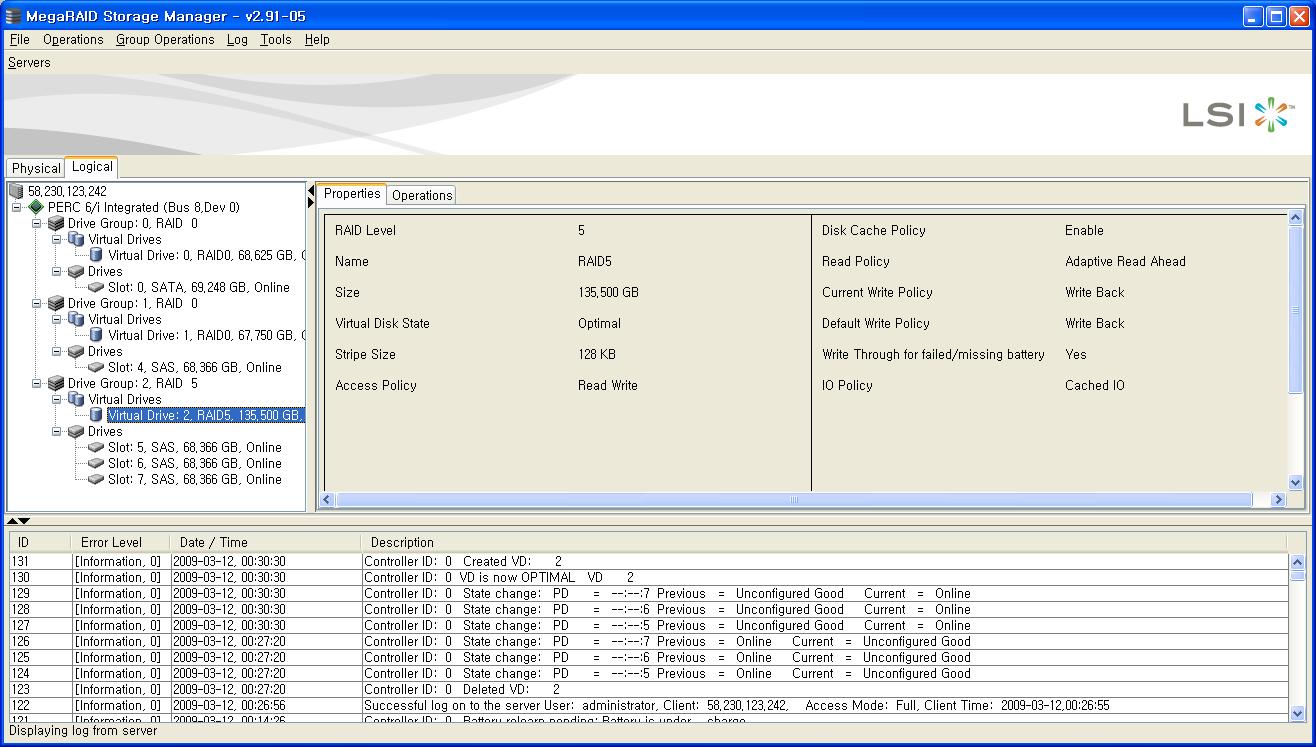This screenshot has width=1316, height=747.
Task: Collapse the PERC 6/i Integrated controller node
Action: pyautogui.click(x=17, y=207)
